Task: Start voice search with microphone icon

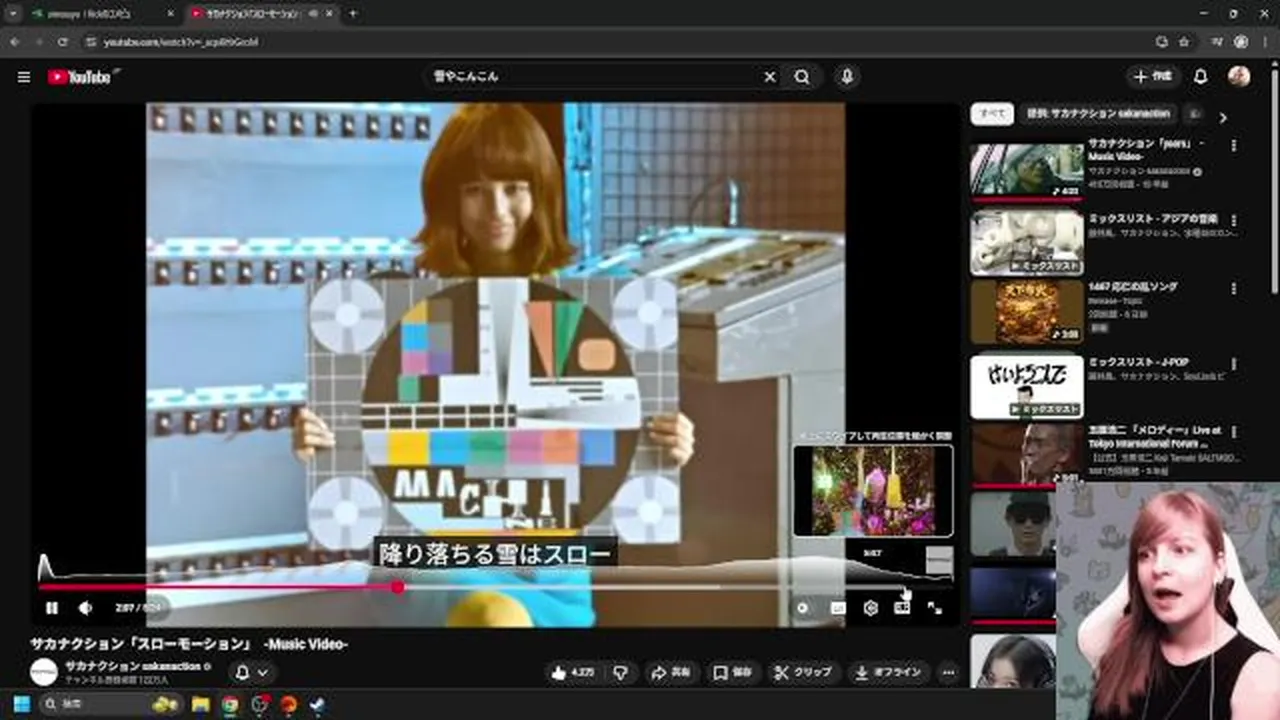Action: (x=847, y=77)
